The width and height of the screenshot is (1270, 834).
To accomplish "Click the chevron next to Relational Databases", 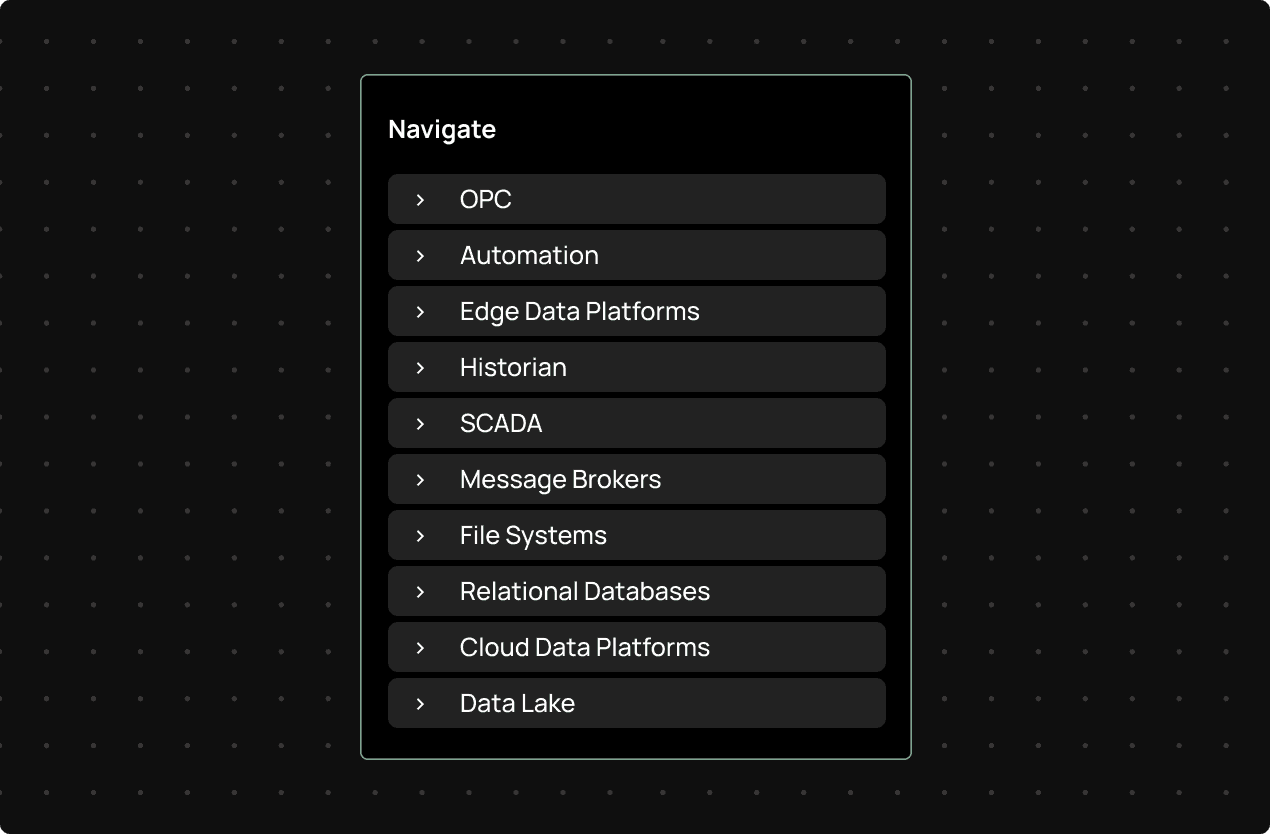I will (419, 591).
